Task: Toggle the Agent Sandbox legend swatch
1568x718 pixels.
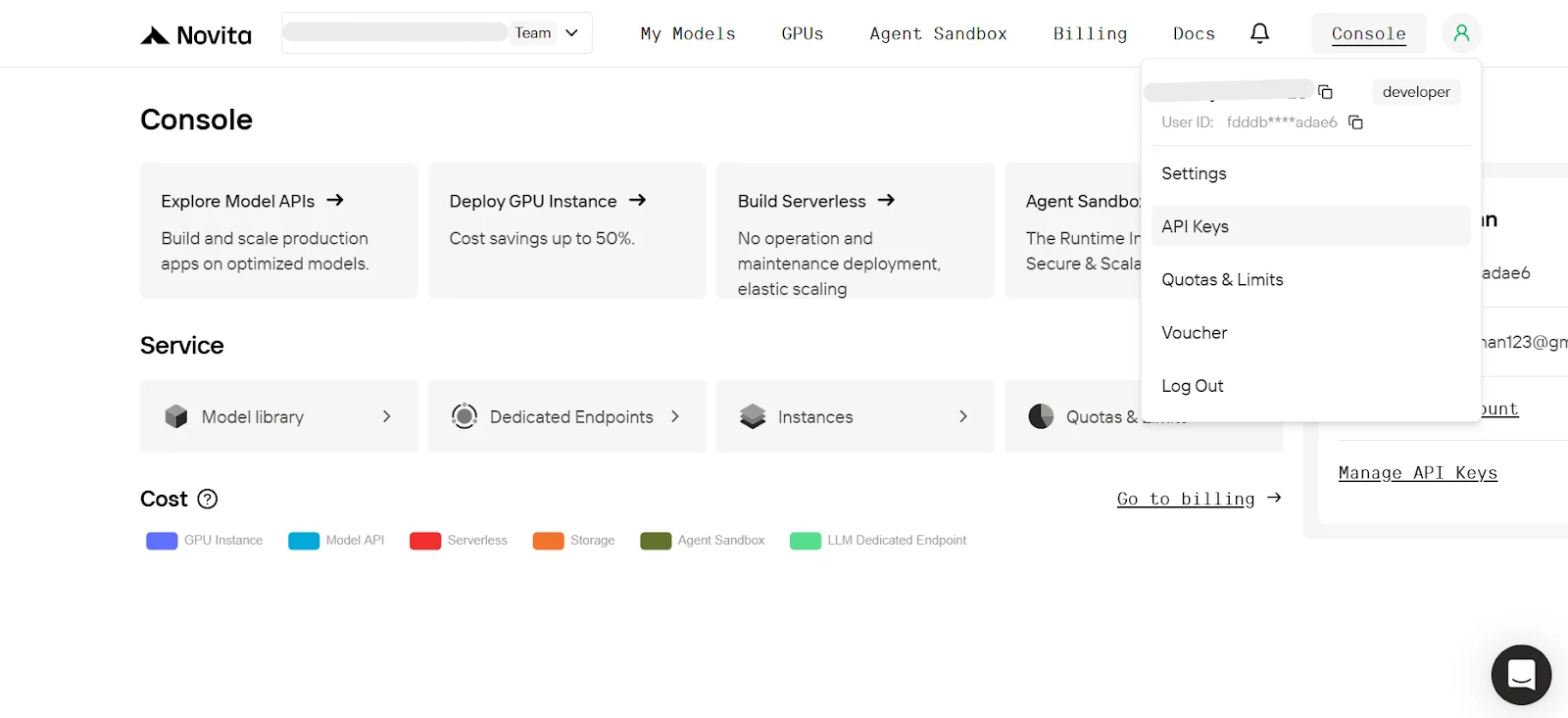Action: pos(656,541)
